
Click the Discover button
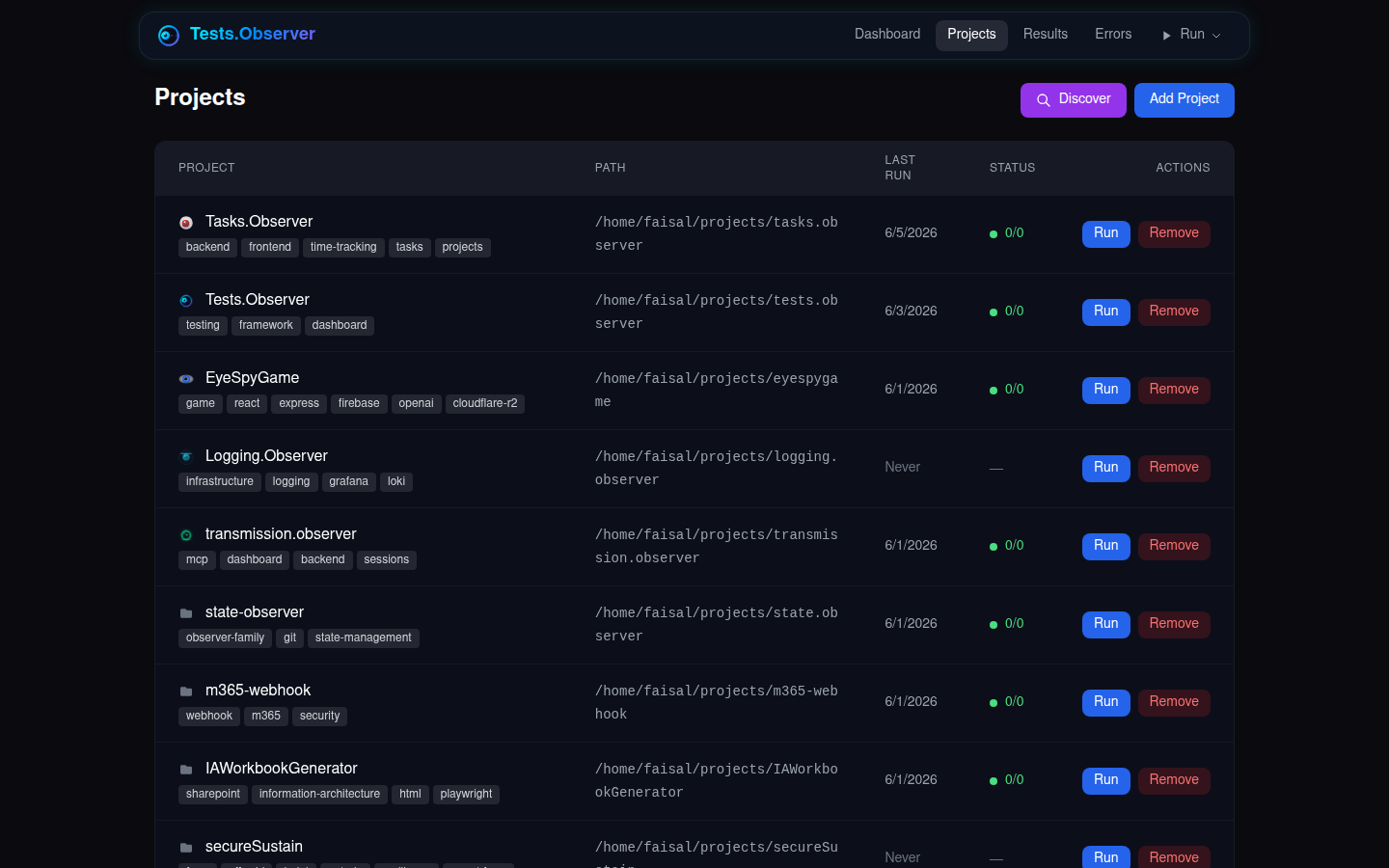click(1074, 99)
